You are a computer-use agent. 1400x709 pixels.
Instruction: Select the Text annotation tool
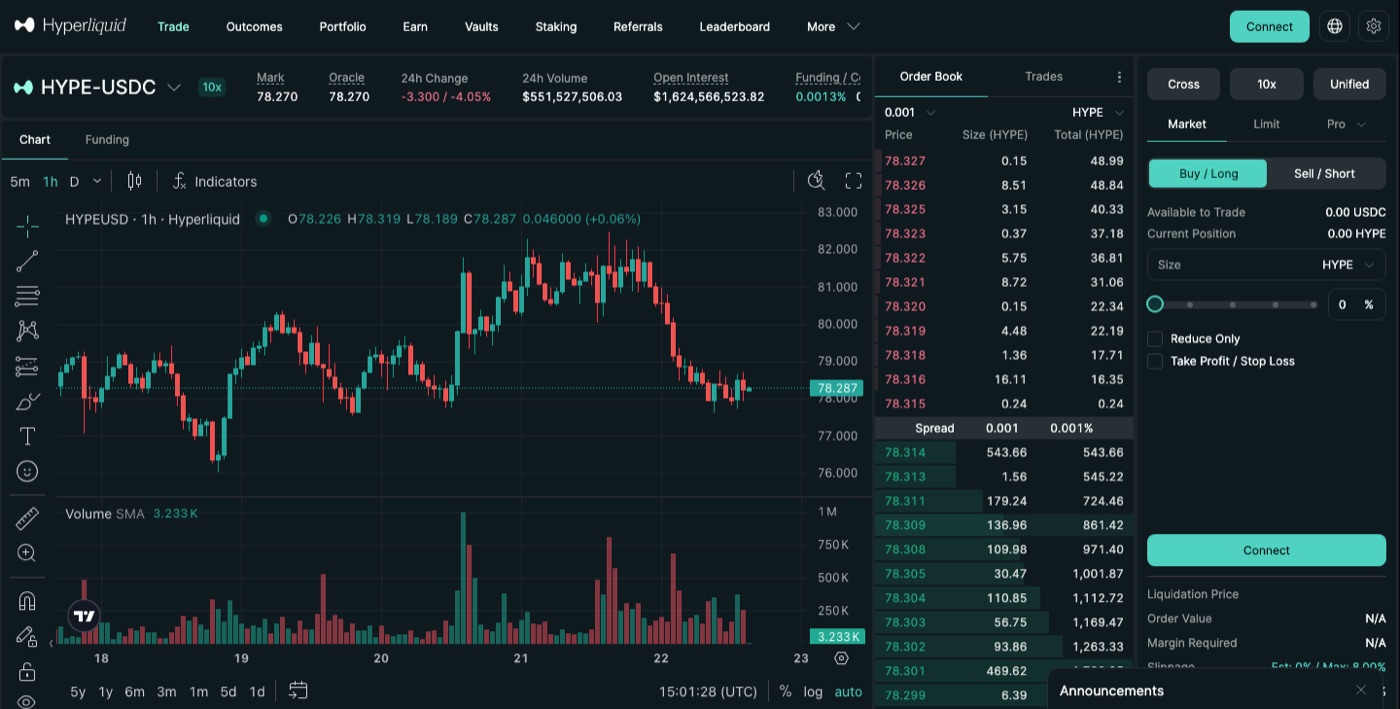tap(27, 436)
